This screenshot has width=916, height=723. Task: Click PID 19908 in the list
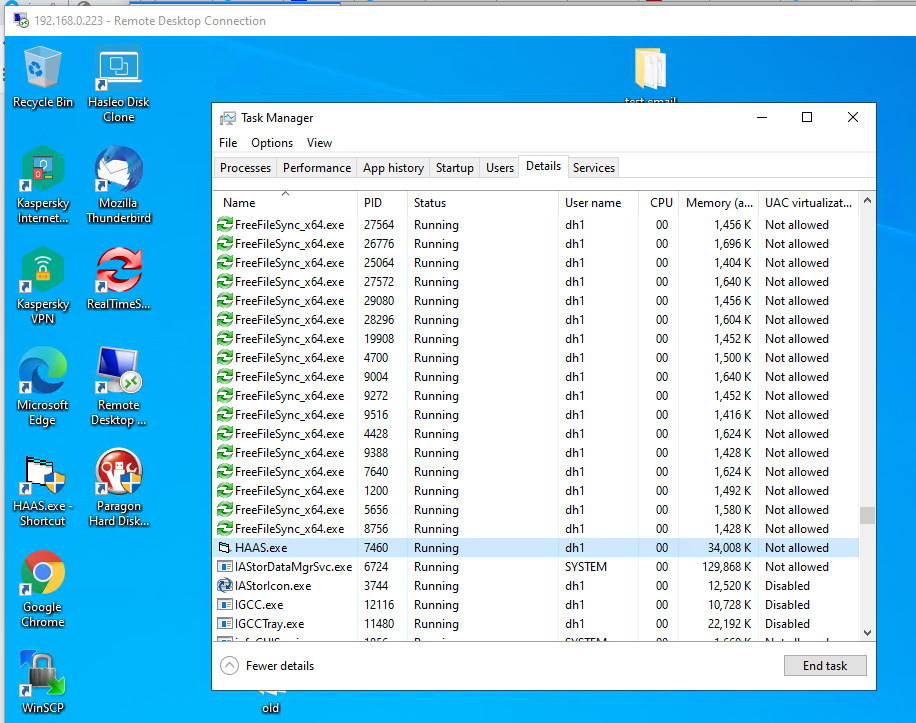(379, 339)
